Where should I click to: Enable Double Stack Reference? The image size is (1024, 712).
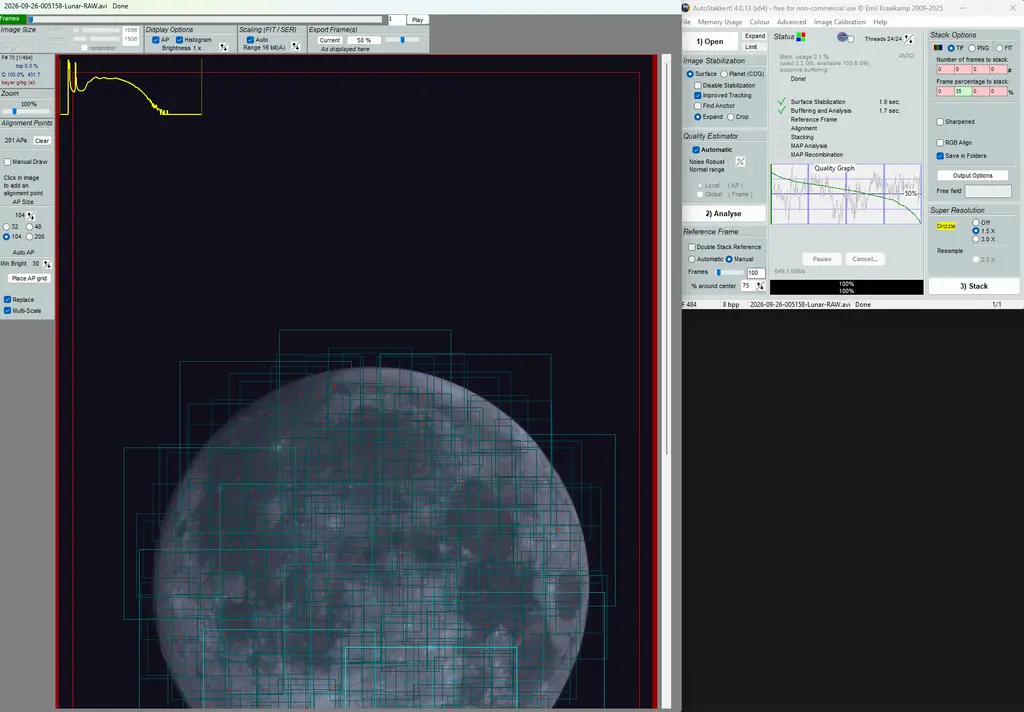pos(692,247)
